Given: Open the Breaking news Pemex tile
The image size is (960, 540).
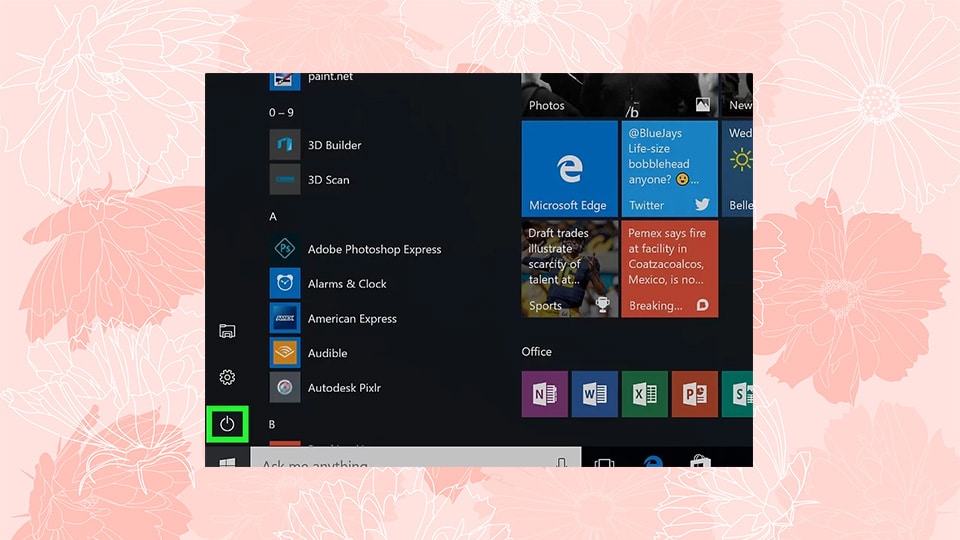Looking at the screenshot, I should click(x=669, y=269).
